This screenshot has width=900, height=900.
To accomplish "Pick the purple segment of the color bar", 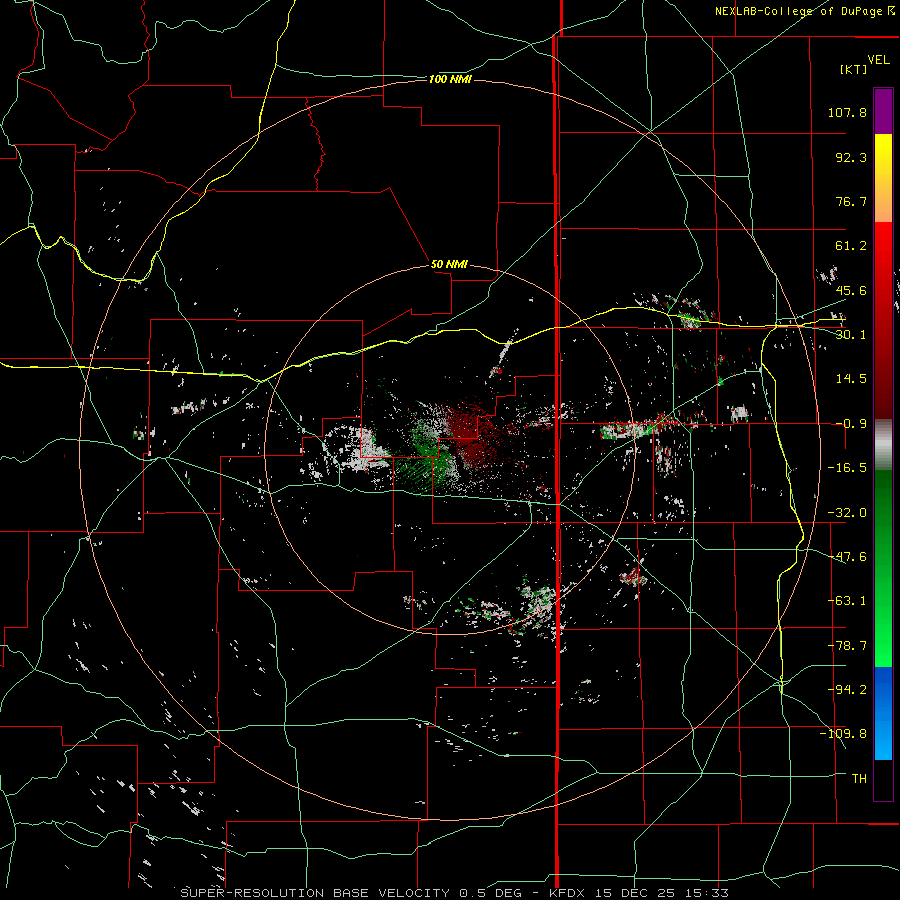I will [883, 111].
